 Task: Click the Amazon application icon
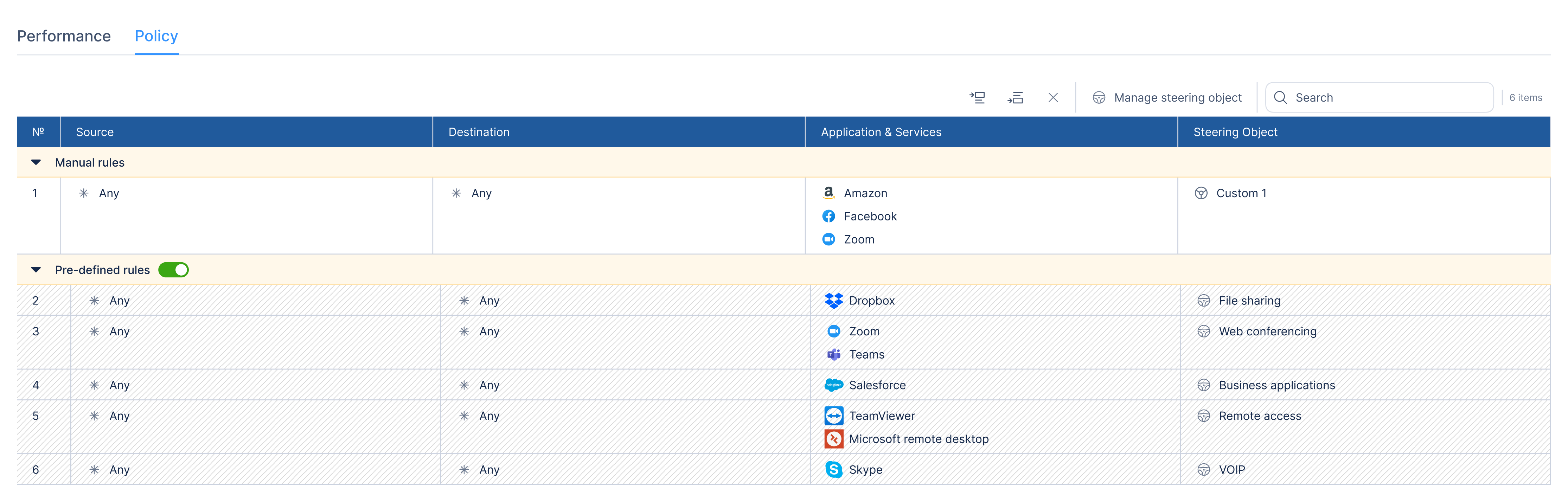click(x=828, y=193)
